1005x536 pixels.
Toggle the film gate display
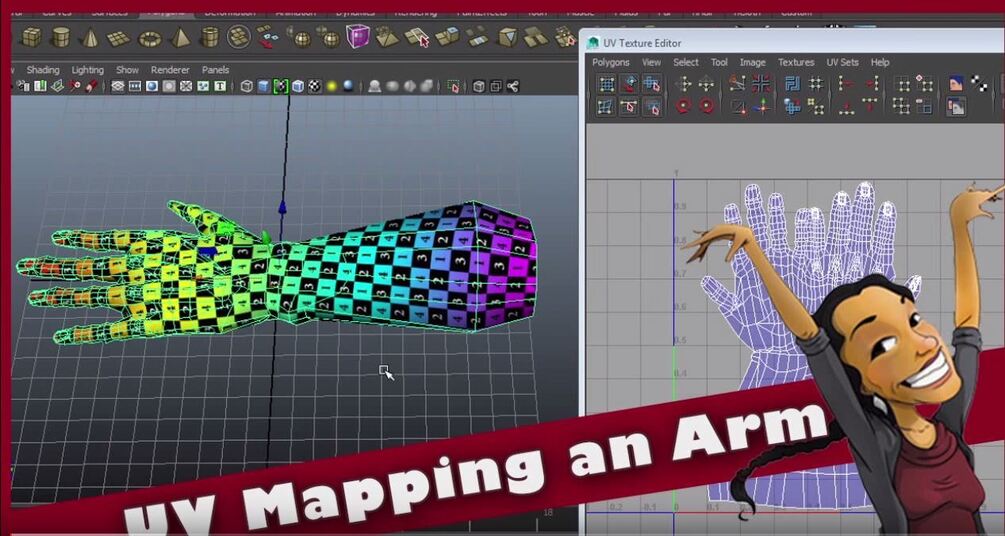click(135, 86)
